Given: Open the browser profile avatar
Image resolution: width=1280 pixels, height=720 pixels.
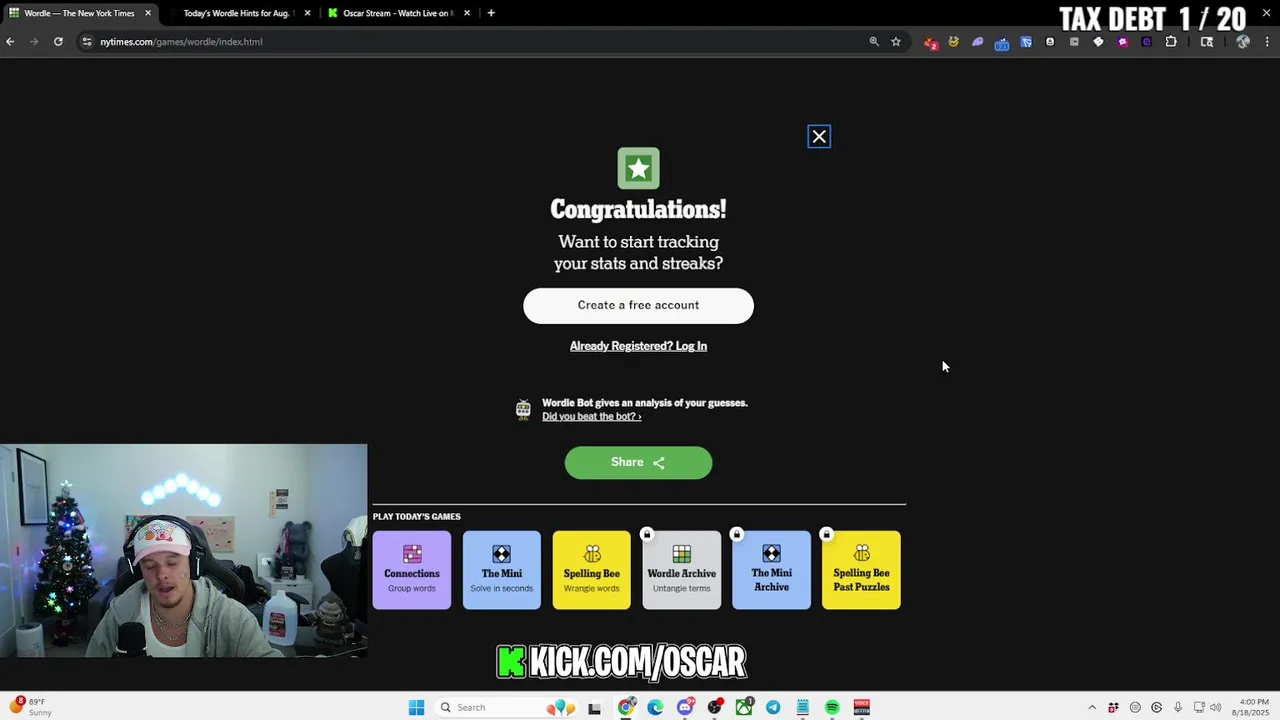Looking at the screenshot, I should [x=1243, y=42].
